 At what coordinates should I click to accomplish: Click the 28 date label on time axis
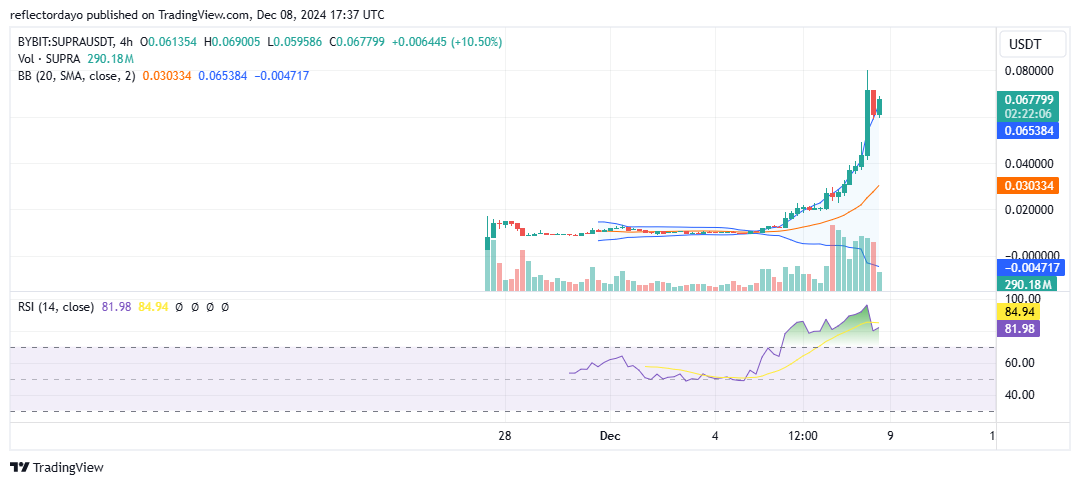coord(506,436)
